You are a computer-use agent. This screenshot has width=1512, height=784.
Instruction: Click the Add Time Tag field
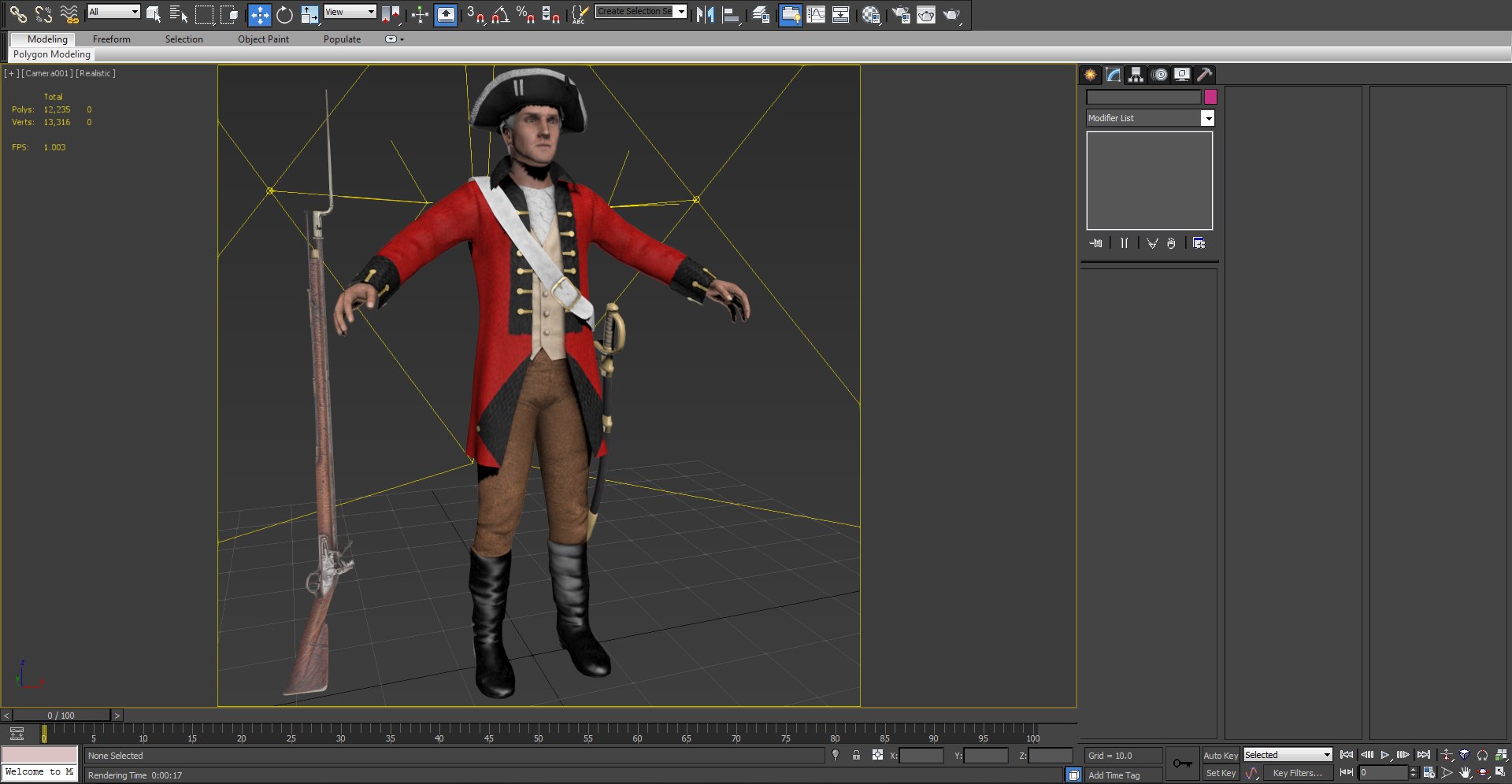(x=1123, y=775)
